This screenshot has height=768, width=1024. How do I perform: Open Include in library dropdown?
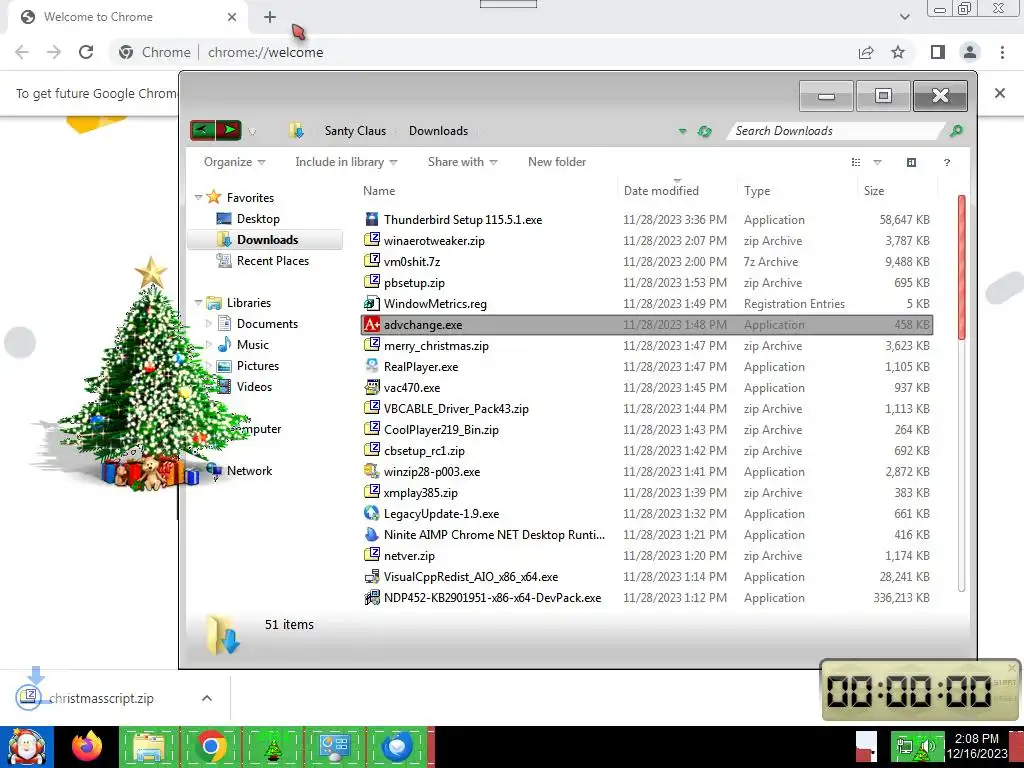(x=346, y=162)
